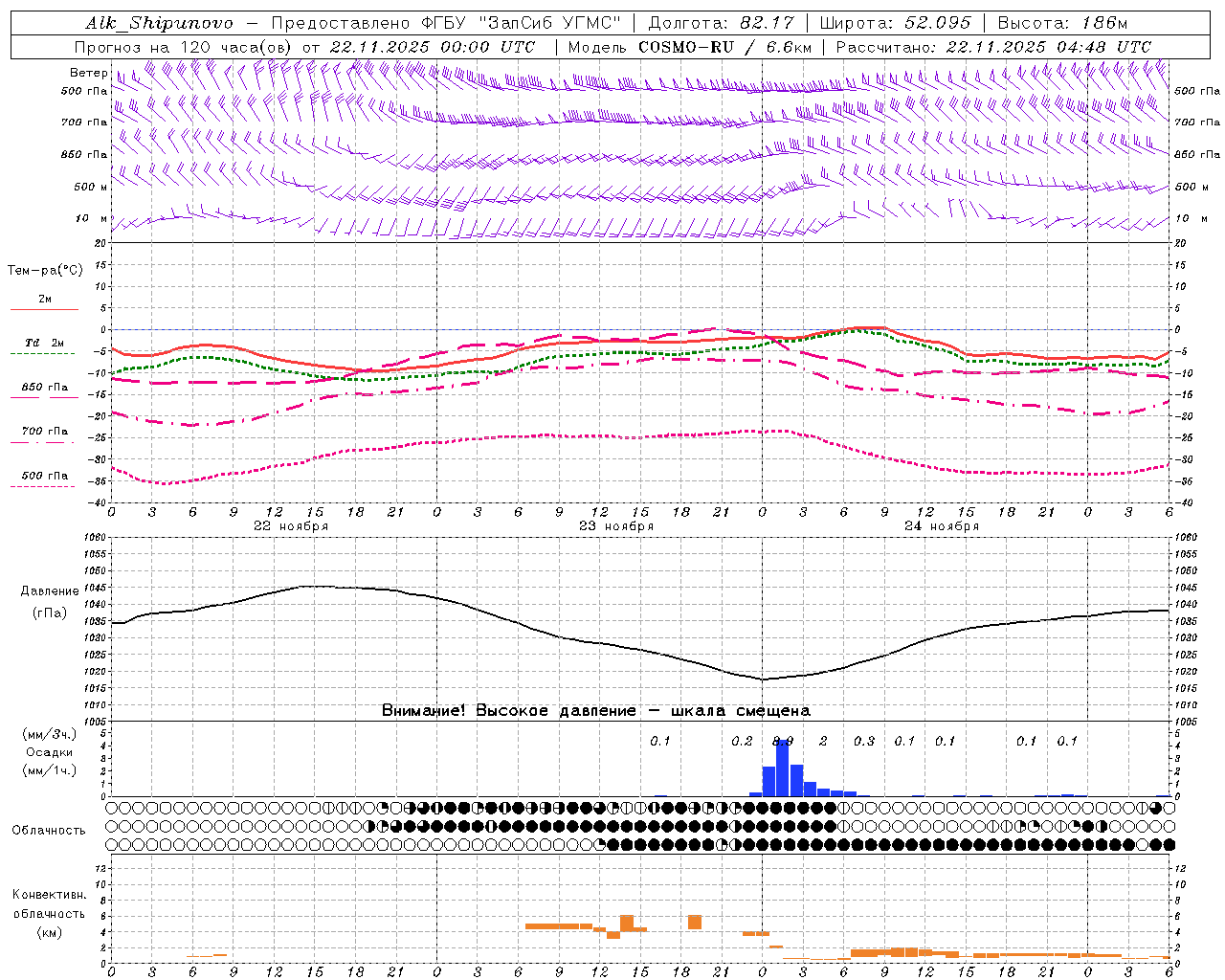The width and height of the screenshot is (1225, 980).
Task: Click 850 гПа in the temperature legend
Action: pyautogui.click(x=45, y=388)
